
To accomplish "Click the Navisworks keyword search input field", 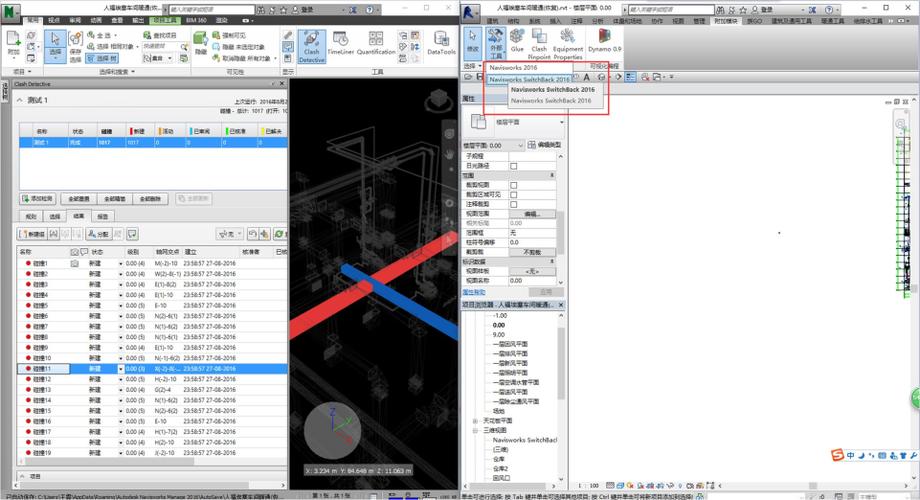I will 212,10.
